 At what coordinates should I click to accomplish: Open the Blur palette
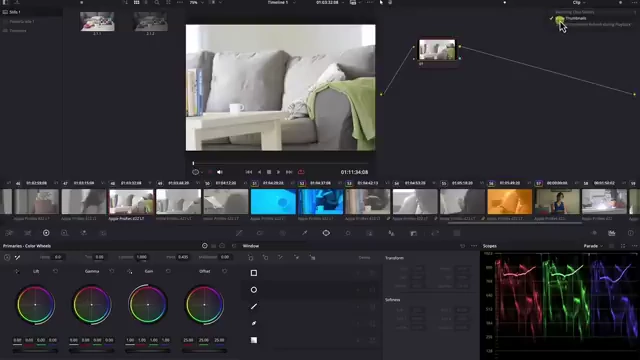(x=391, y=233)
